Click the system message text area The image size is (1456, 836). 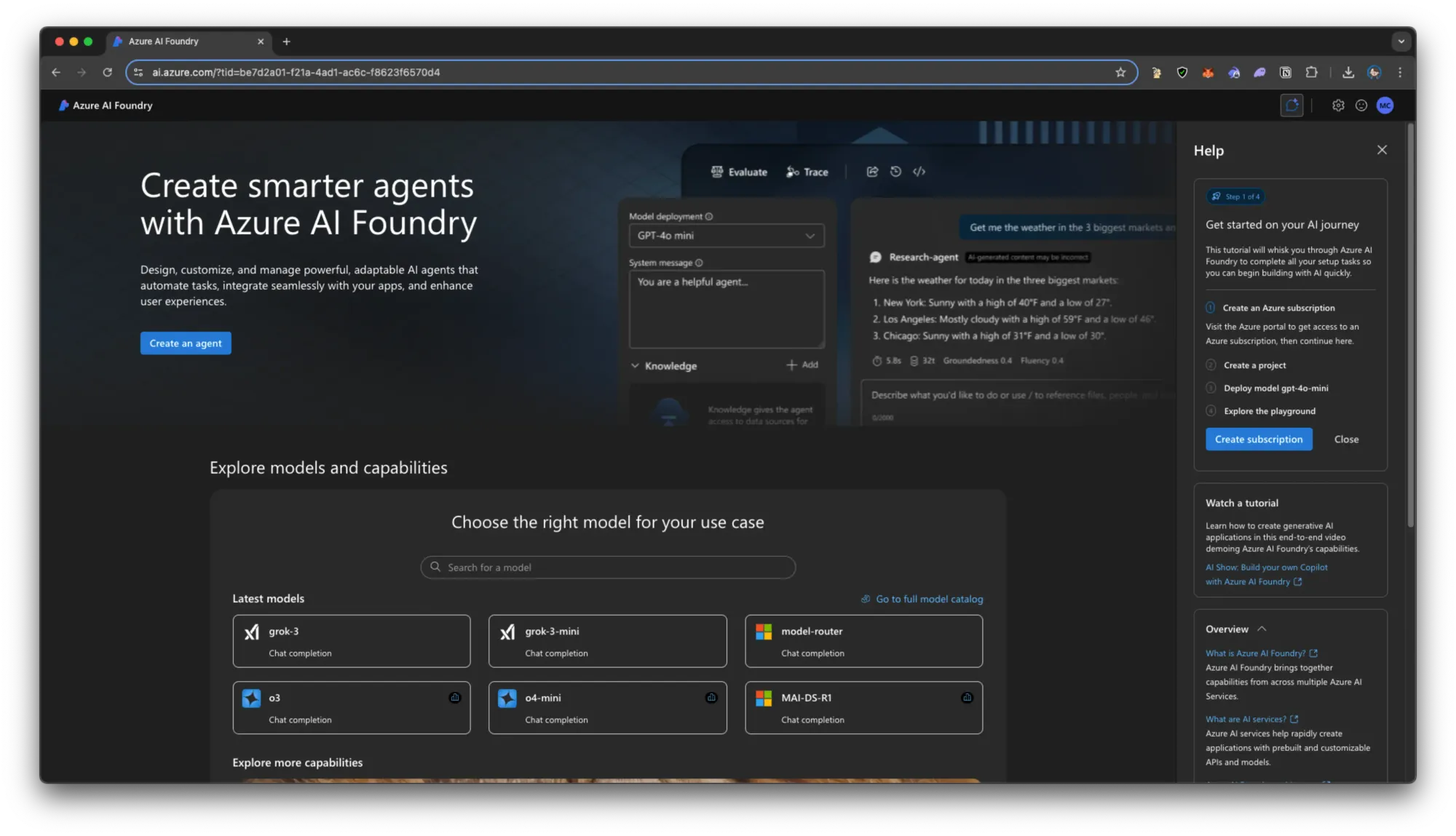point(727,309)
